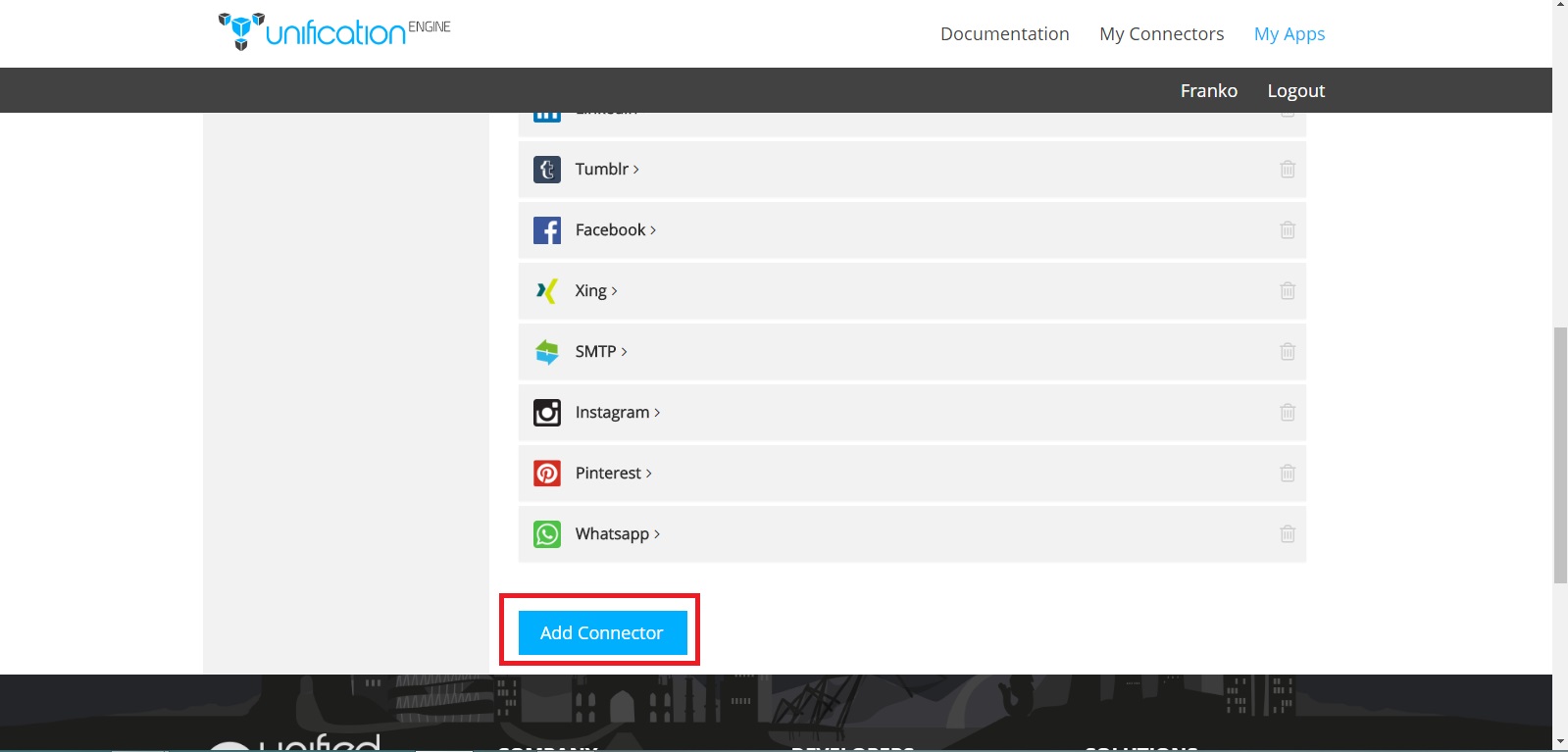The height and width of the screenshot is (752, 1568).
Task: Open the Whatsapp connector icon
Action: pos(547,534)
